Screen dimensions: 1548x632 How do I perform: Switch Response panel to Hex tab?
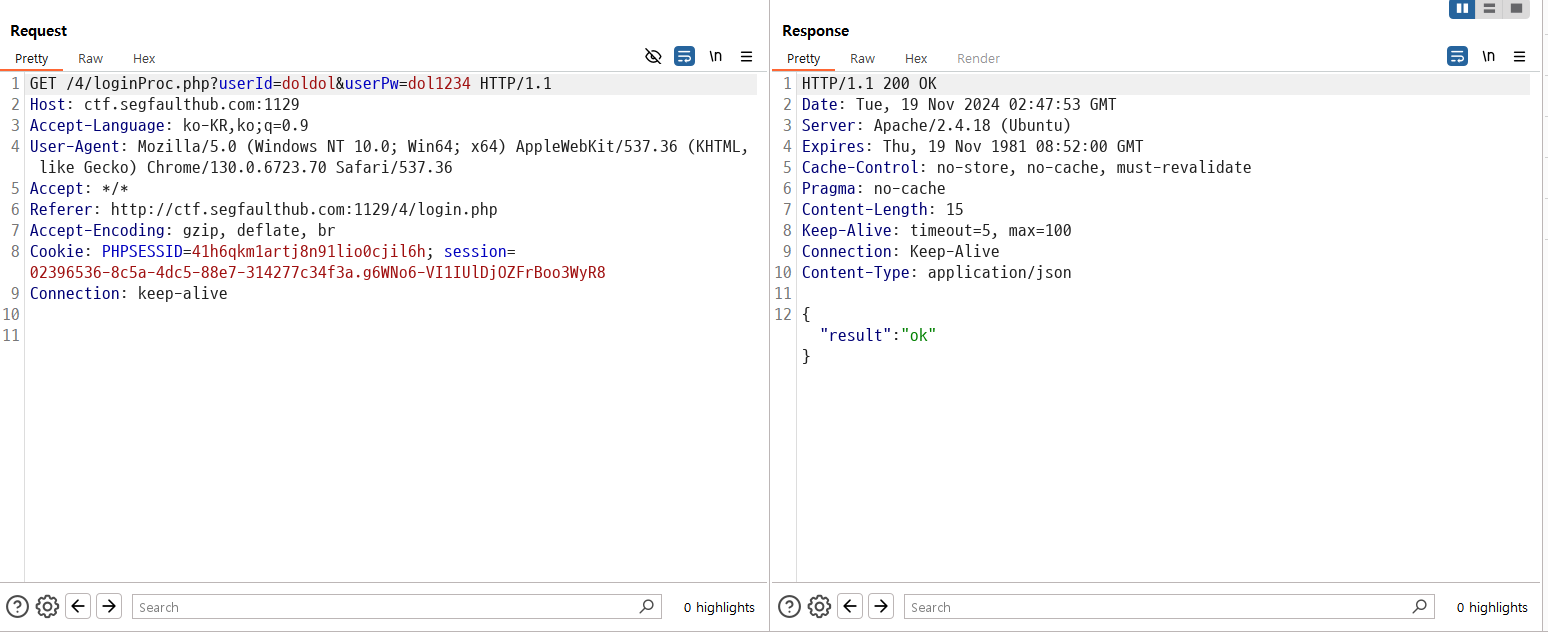pos(916,58)
